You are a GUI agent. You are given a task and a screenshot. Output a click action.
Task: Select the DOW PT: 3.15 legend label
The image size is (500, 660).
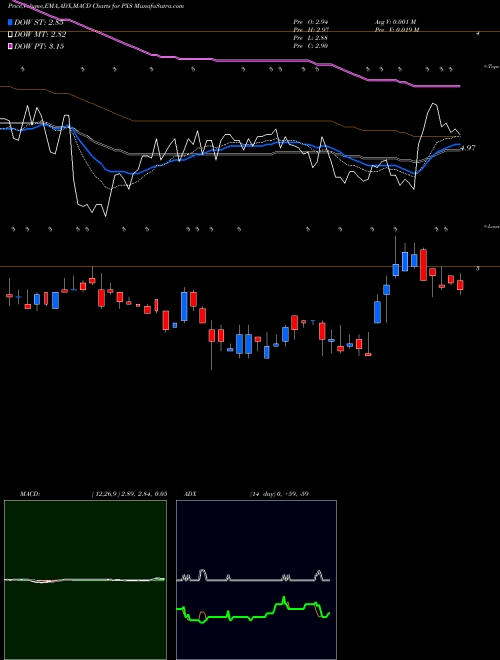pos(39,46)
